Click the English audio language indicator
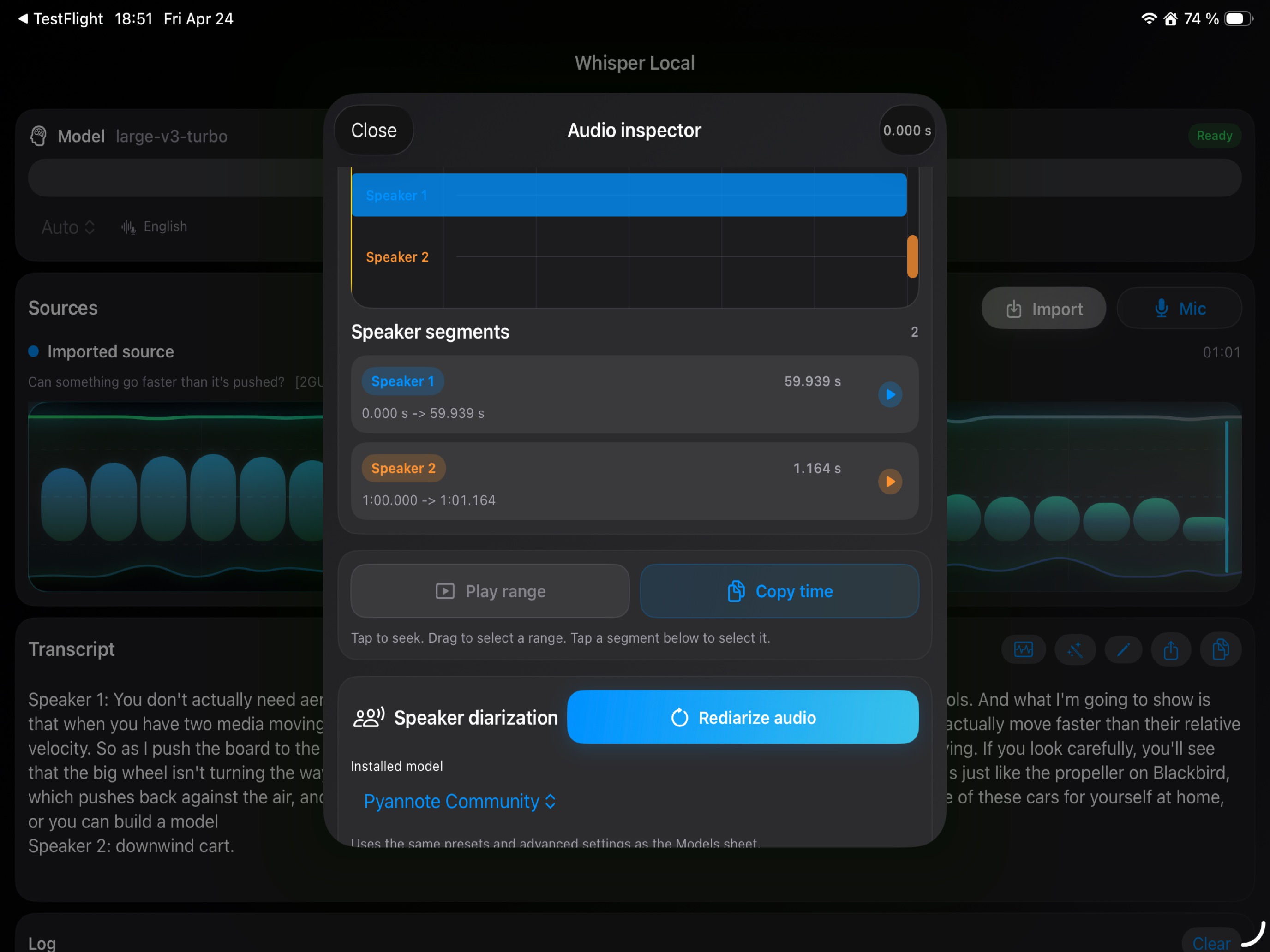This screenshot has height=952, width=1270. coord(154,226)
